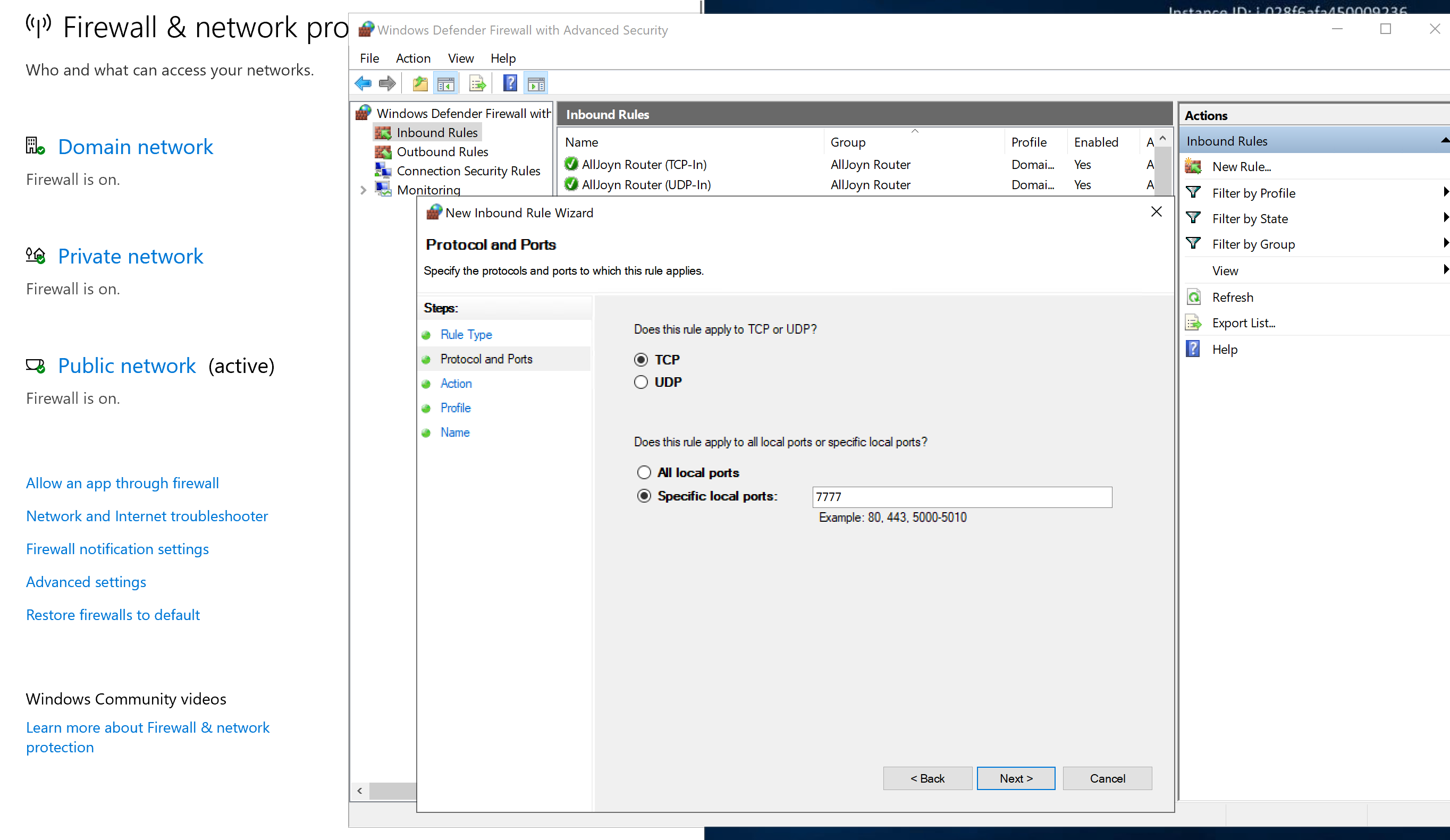The image size is (1450, 840).
Task: Click the Export List icon in Actions pane
Action: click(x=1193, y=323)
